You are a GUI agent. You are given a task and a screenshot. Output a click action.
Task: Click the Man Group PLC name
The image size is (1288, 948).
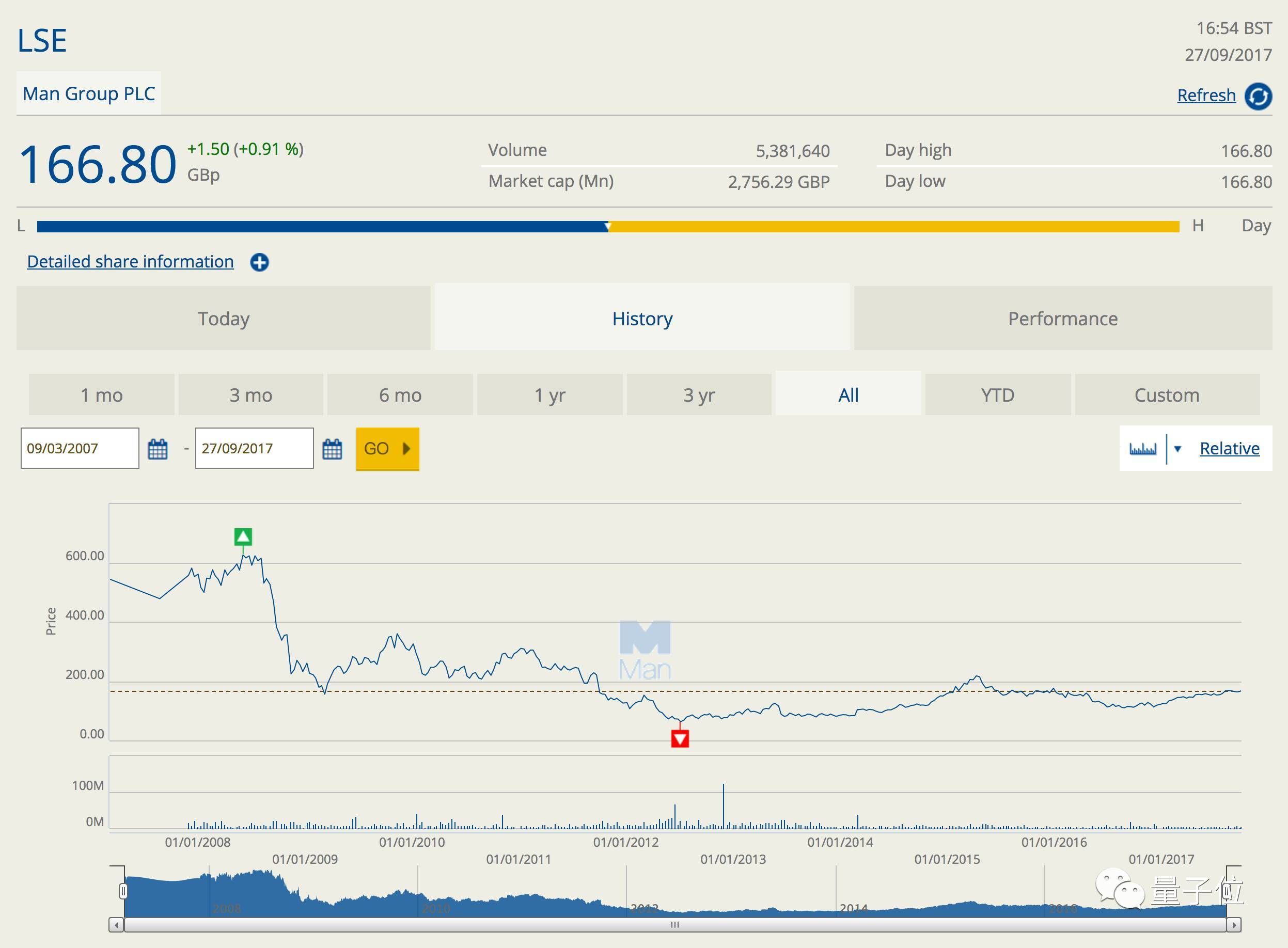coord(89,93)
